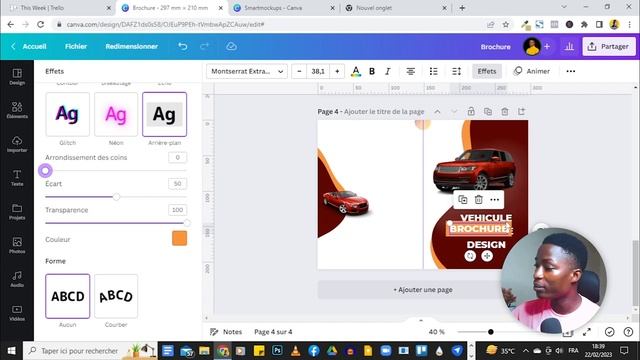Click the rotate handle below text
Screen dimensions: 640x360
point(470,256)
